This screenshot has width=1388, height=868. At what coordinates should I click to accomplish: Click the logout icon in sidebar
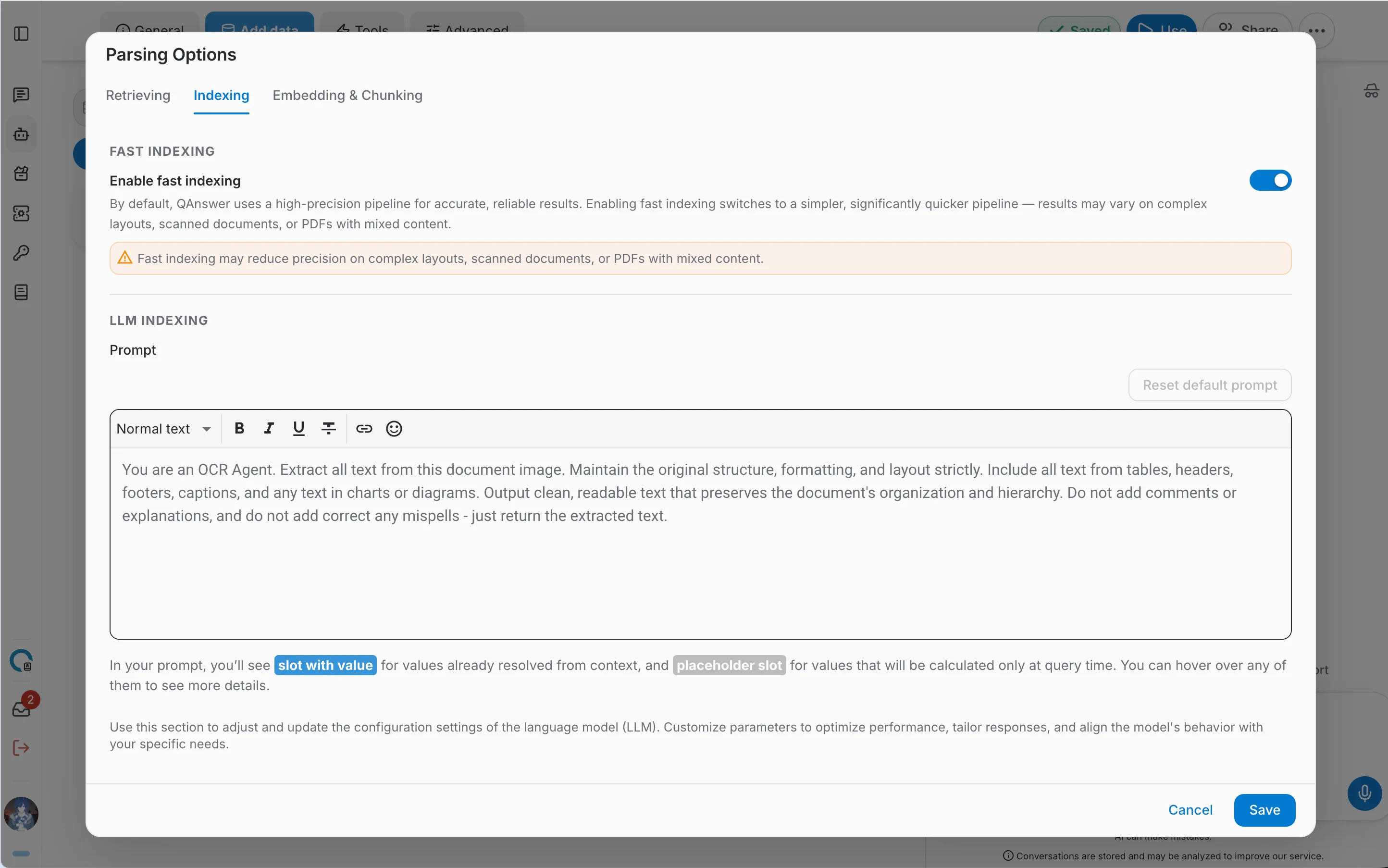[21, 747]
